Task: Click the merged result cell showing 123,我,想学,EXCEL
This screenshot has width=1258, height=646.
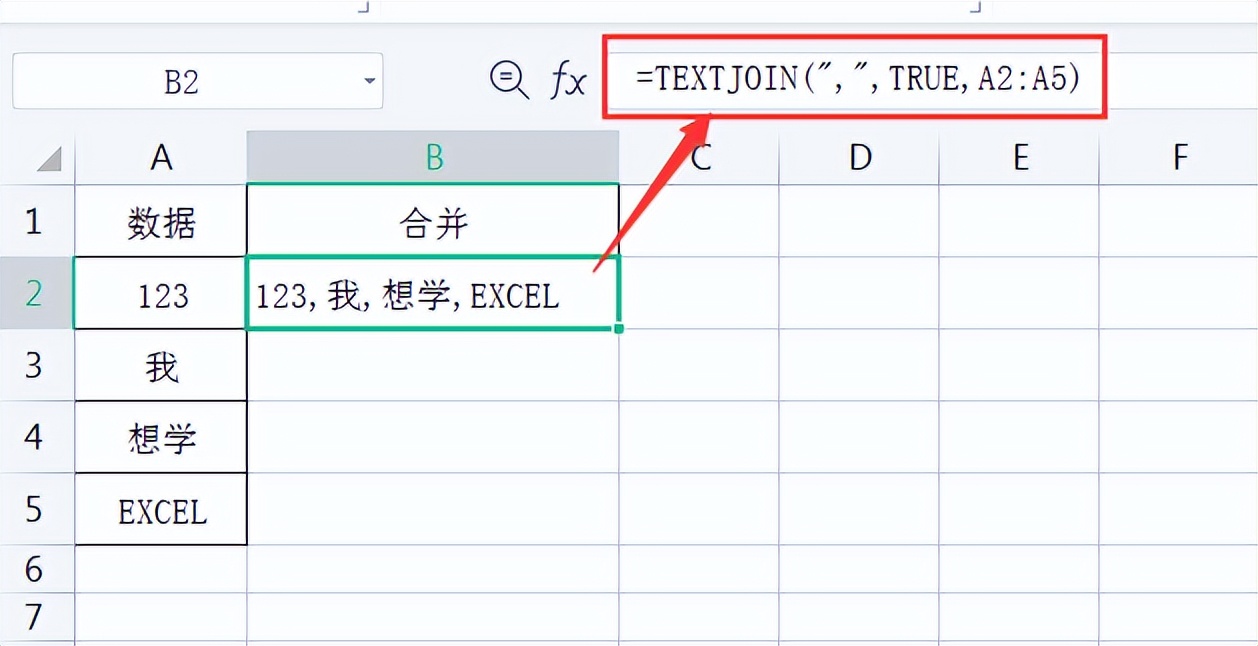Action: coord(433,295)
